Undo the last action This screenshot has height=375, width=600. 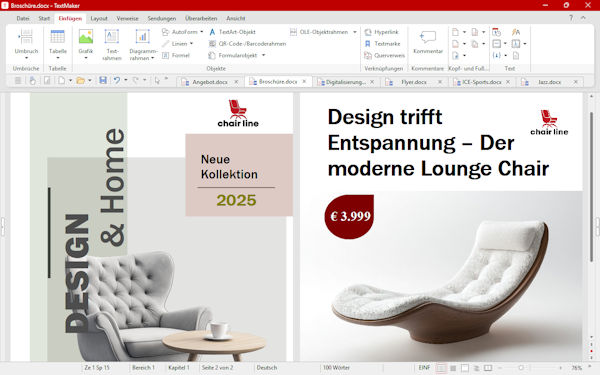(x=116, y=80)
